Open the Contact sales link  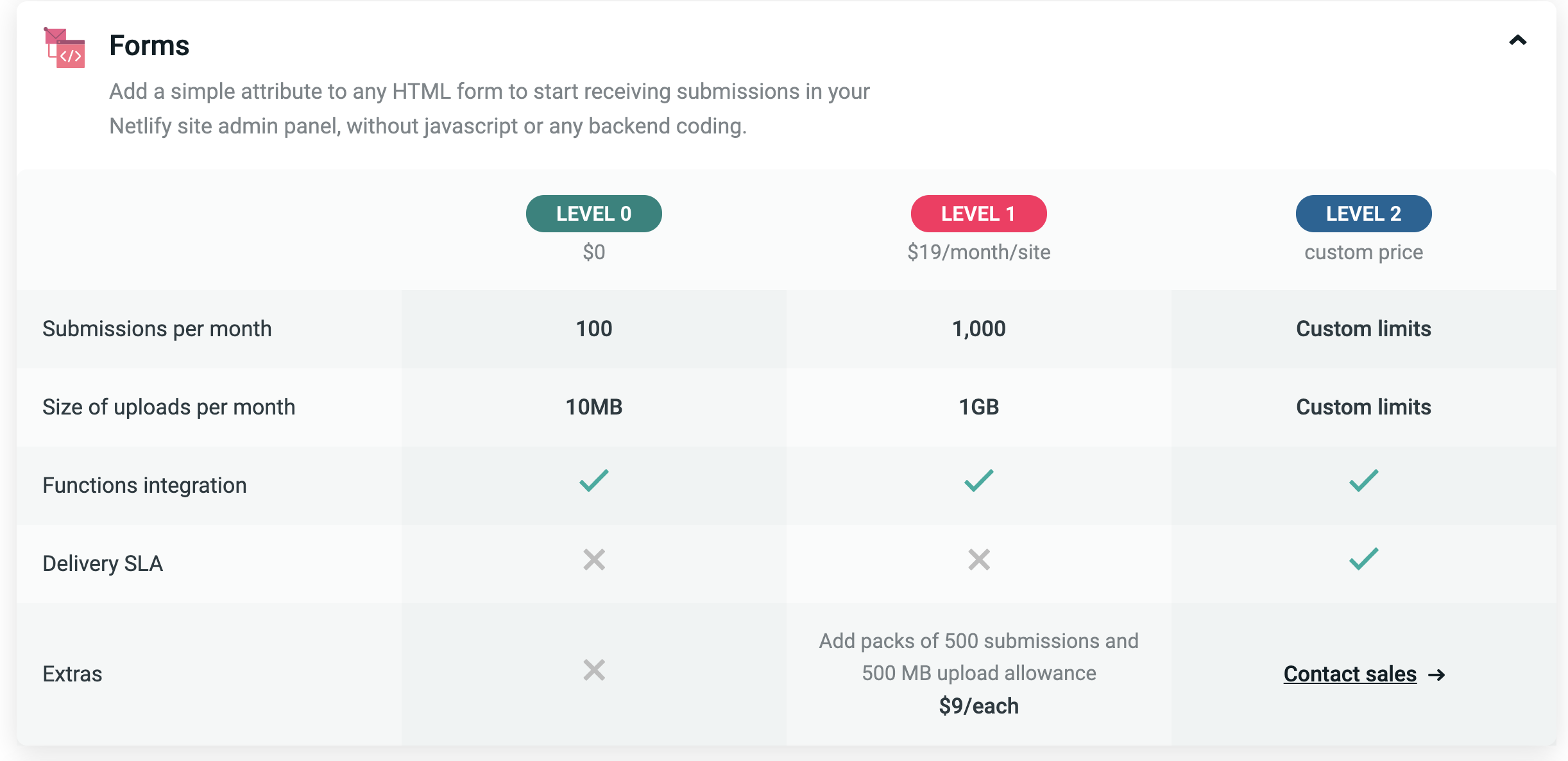click(1350, 674)
